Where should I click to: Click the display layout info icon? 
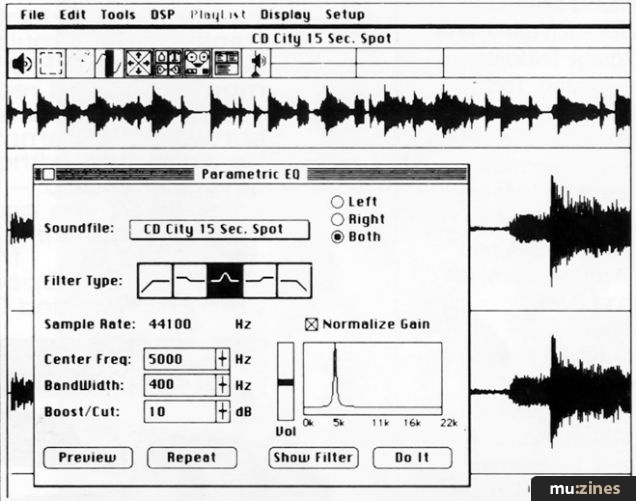tap(227, 63)
